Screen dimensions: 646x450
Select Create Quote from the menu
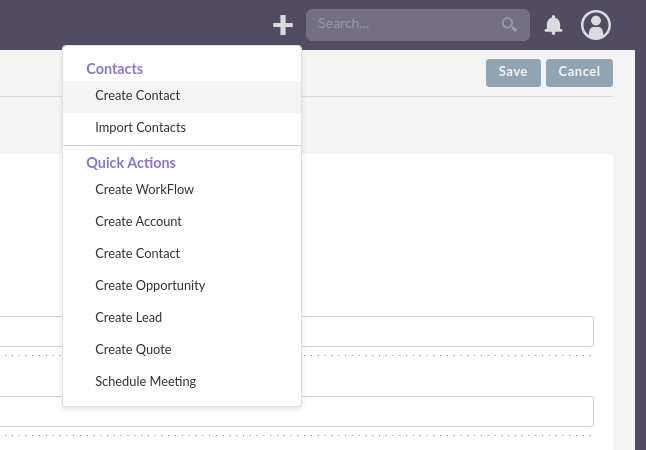click(133, 350)
